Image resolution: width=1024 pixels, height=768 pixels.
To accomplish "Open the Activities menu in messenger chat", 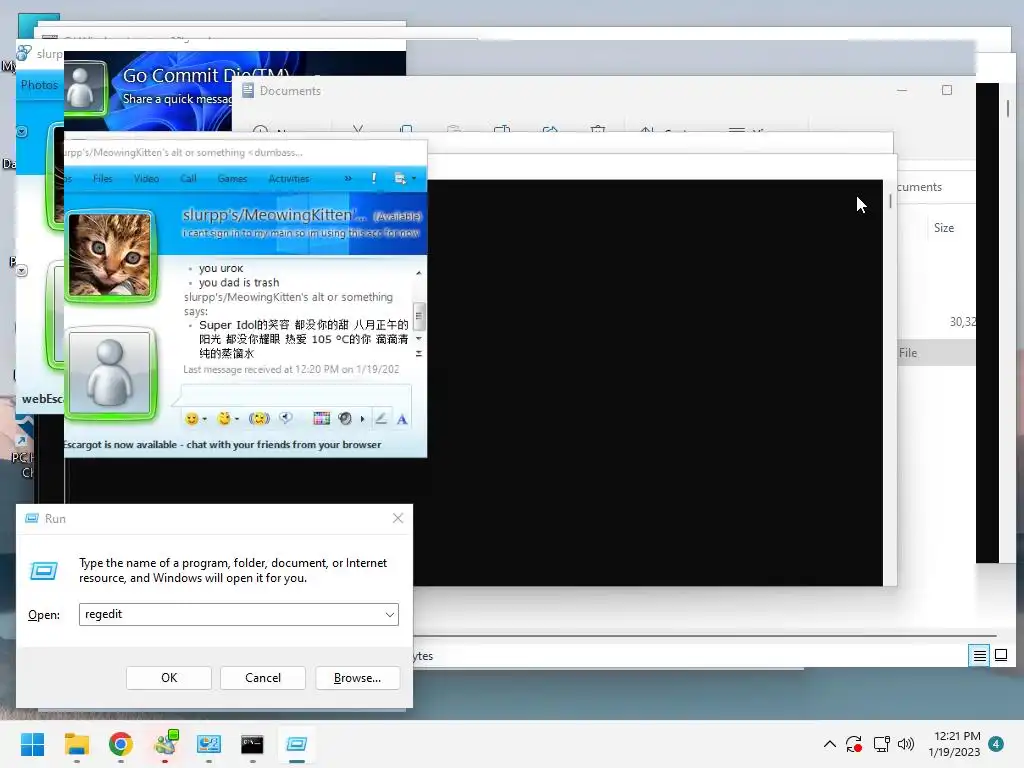I will 289,178.
